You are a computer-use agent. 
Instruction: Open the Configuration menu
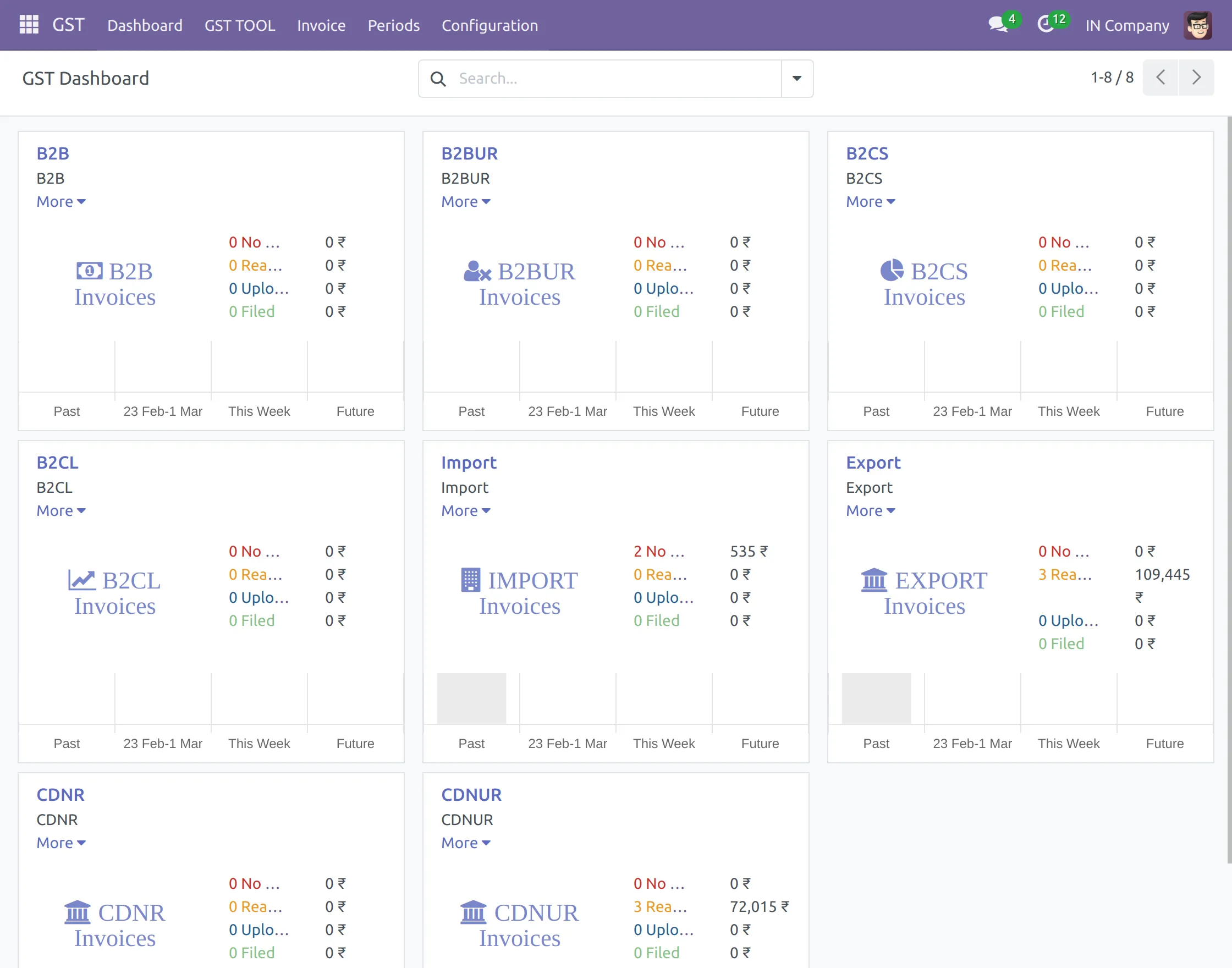(490, 25)
